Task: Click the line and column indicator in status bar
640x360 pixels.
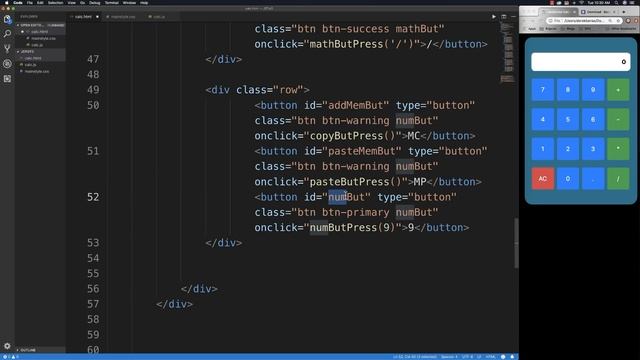Action: (415, 357)
